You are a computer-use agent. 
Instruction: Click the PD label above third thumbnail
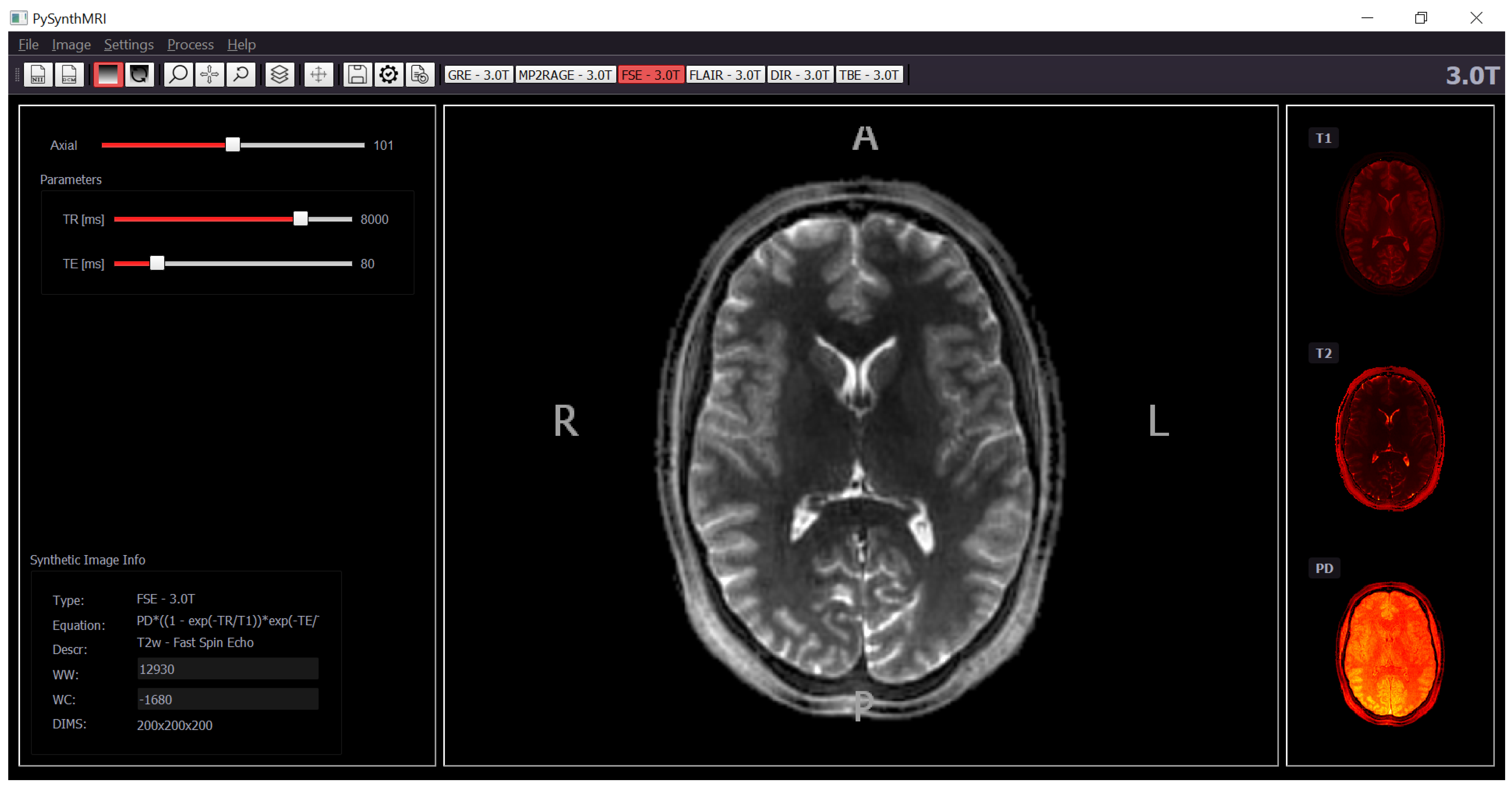coord(1324,569)
